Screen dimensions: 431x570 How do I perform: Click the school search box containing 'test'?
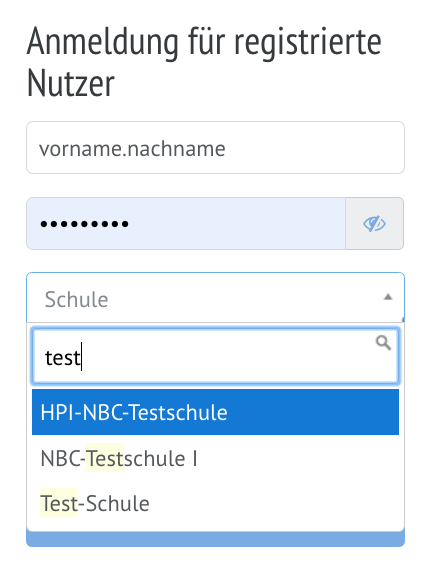[216, 356]
